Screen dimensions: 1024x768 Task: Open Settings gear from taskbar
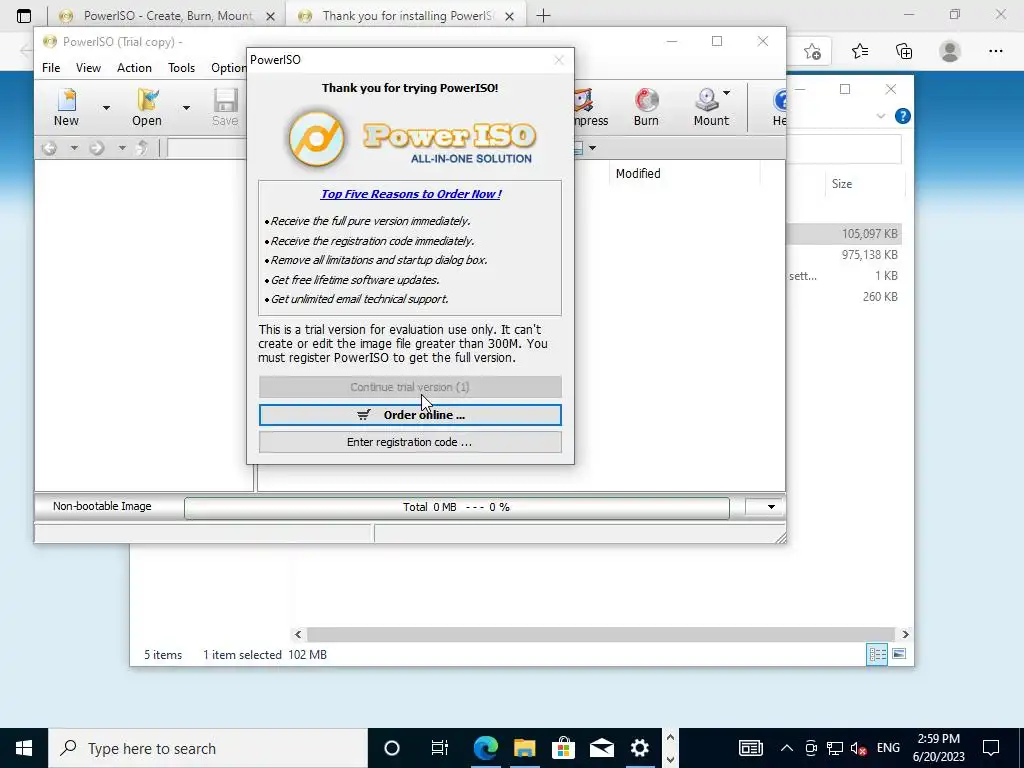coord(640,748)
